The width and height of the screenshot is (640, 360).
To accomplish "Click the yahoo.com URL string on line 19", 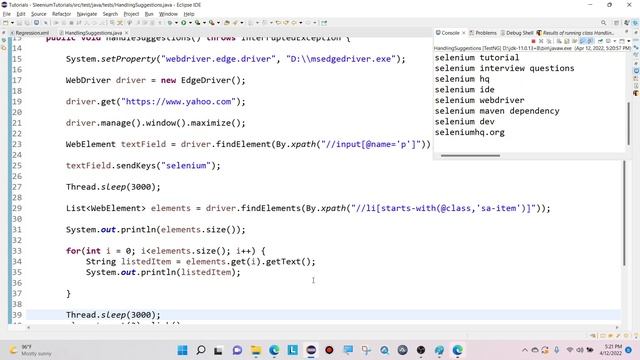I will pyautogui.click(x=178, y=102).
